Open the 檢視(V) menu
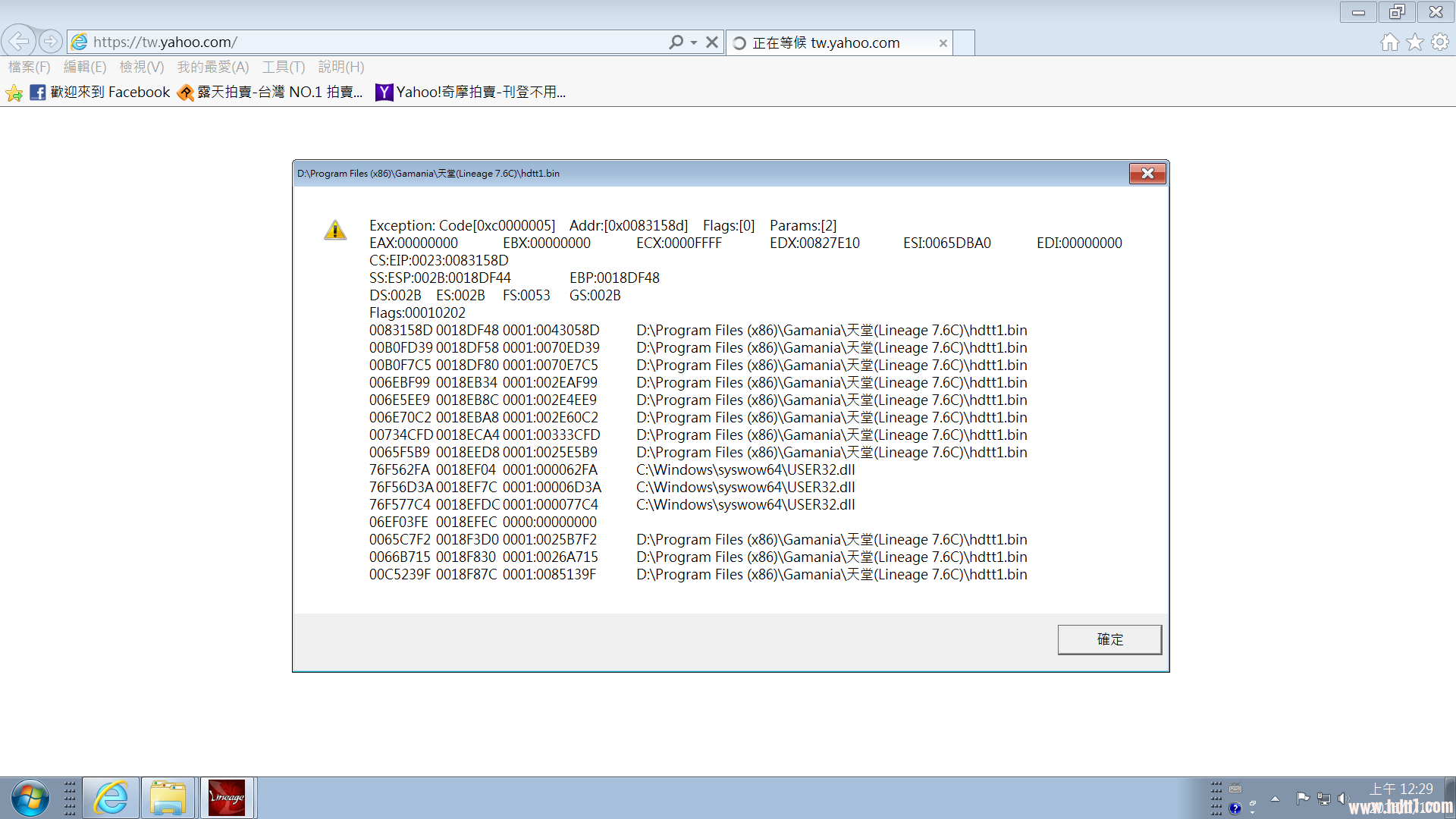Screen dimensions: 1456x819 click(142, 67)
